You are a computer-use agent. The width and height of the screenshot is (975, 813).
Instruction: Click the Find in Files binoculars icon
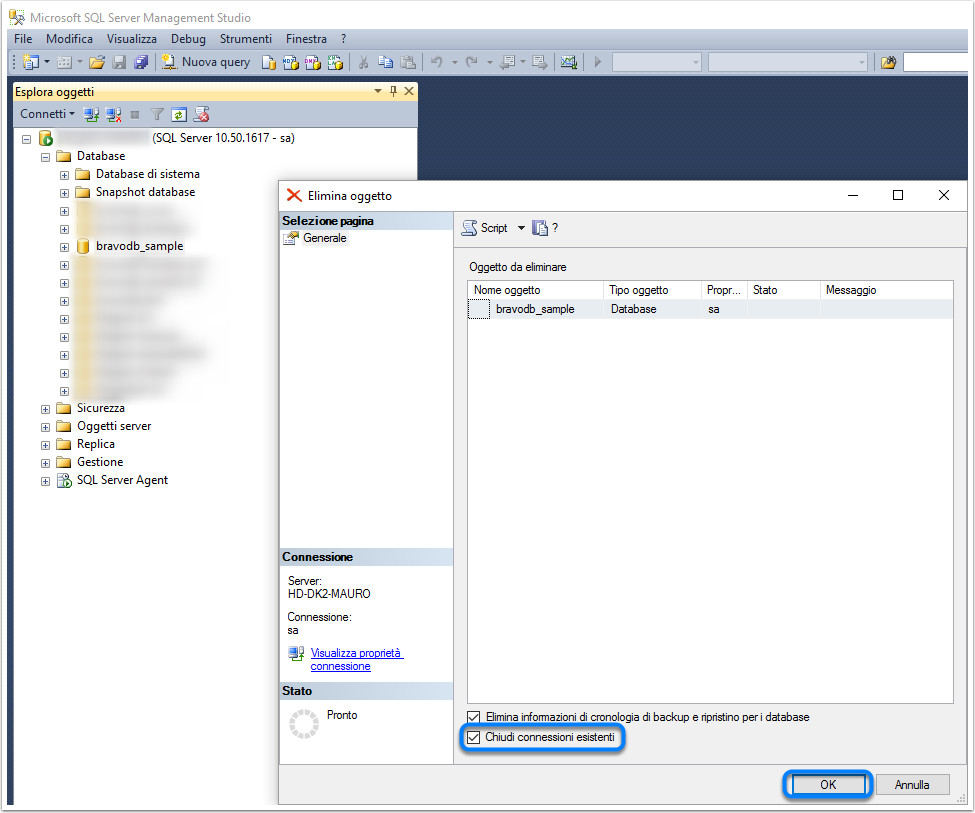[x=889, y=62]
